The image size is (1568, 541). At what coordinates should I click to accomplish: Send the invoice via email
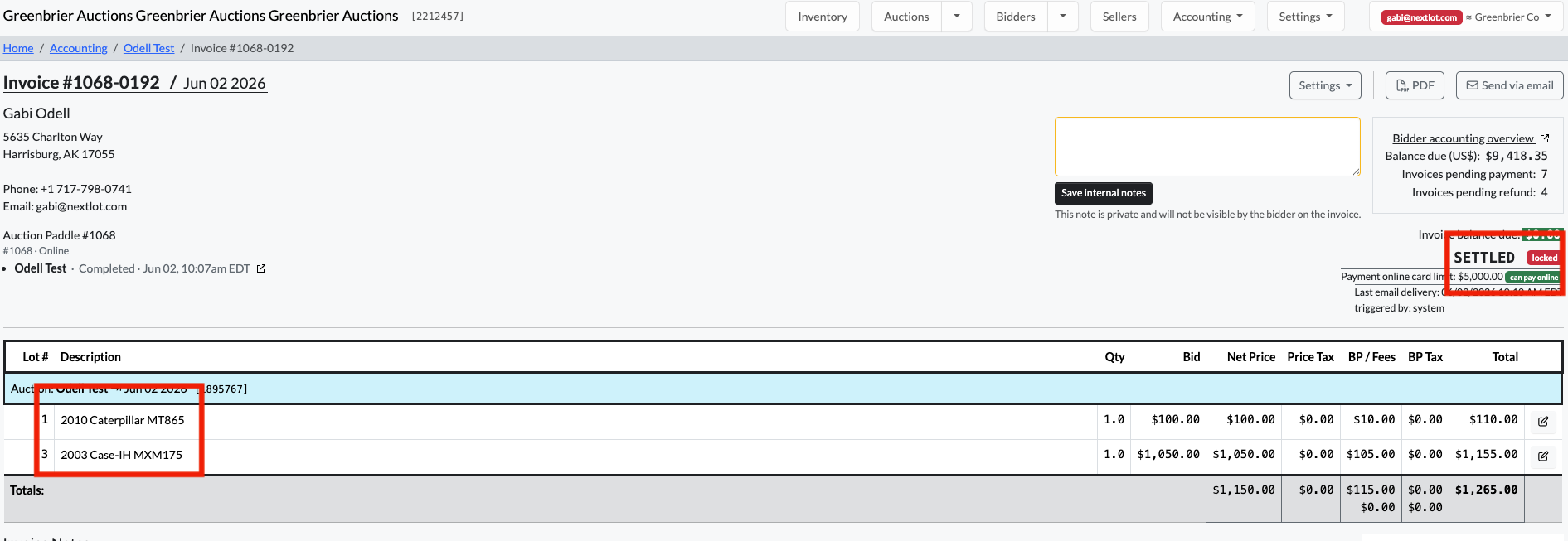1510,85
